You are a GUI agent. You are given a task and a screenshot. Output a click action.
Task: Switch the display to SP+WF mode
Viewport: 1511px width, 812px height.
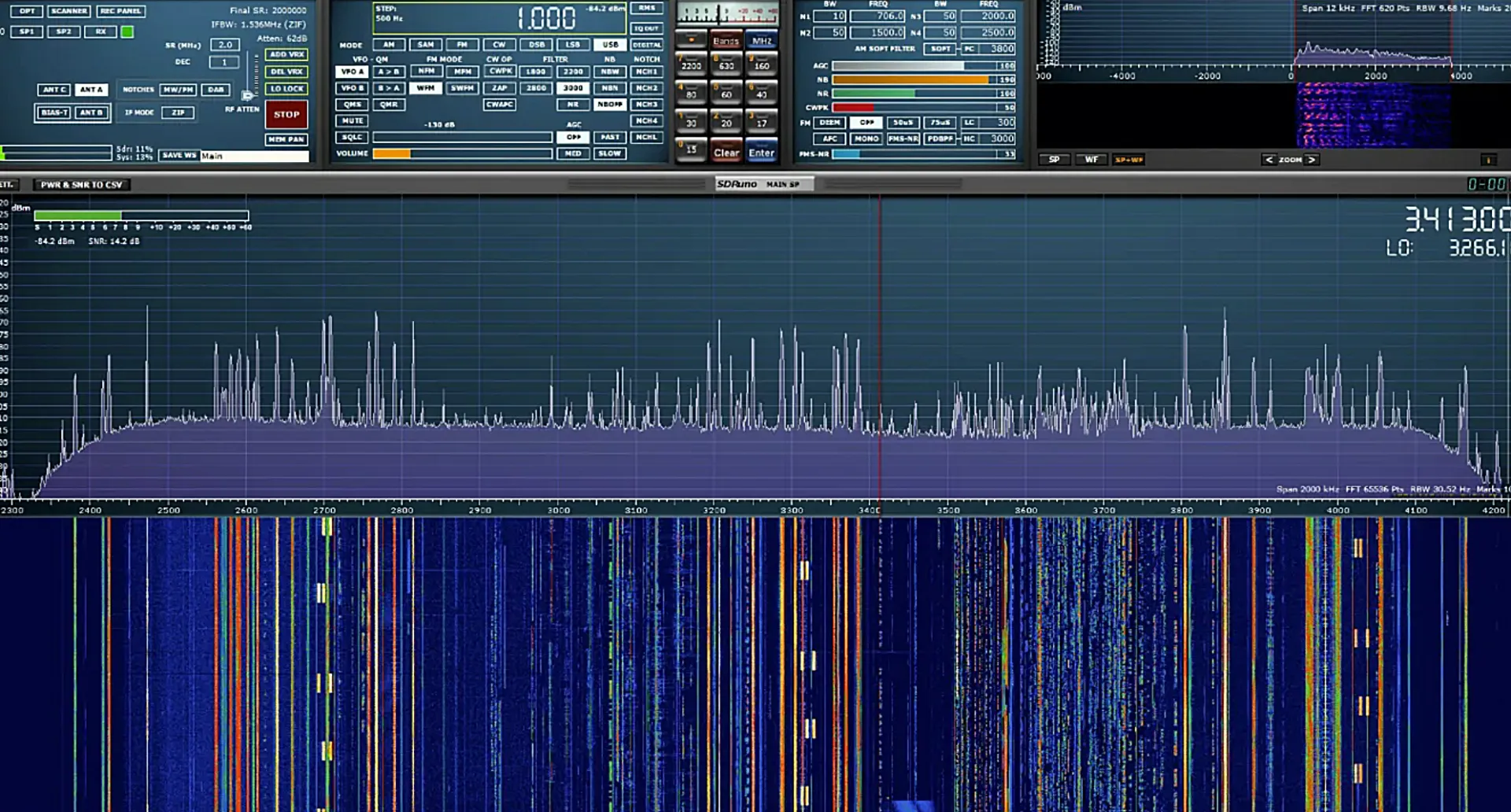(1128, 159)
